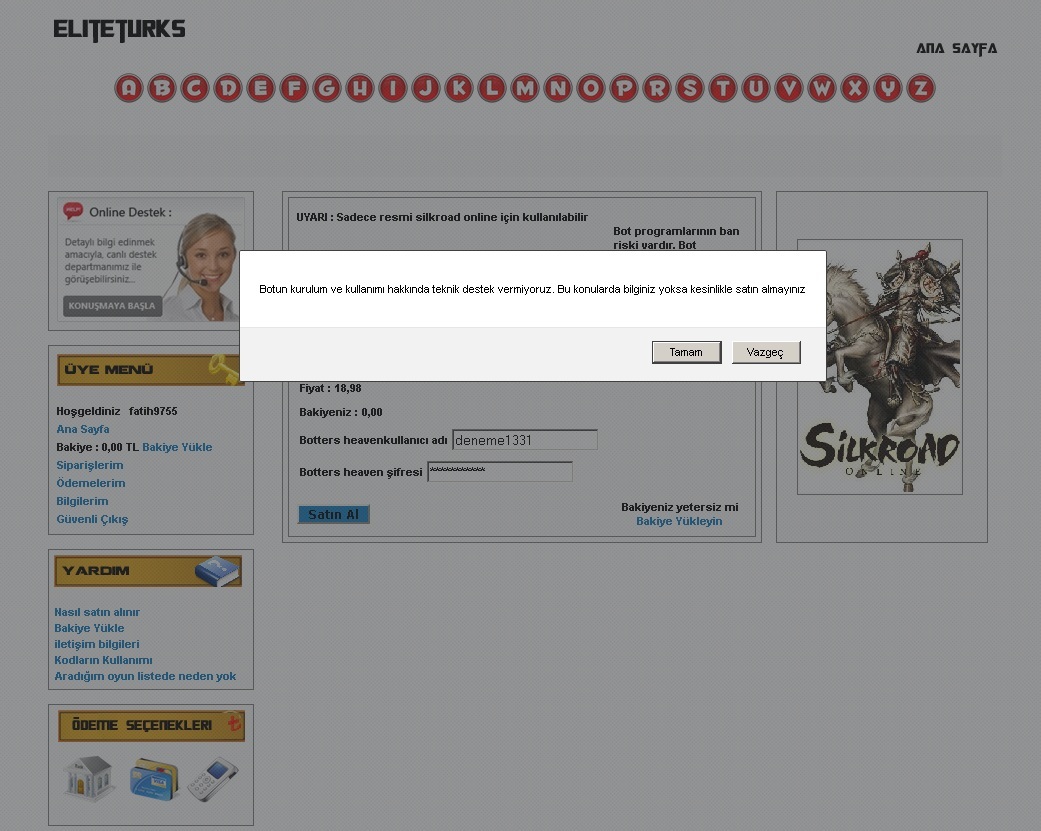The image size is (1041, 831).
Task: Open the letter L game filter
Action: 492,88
